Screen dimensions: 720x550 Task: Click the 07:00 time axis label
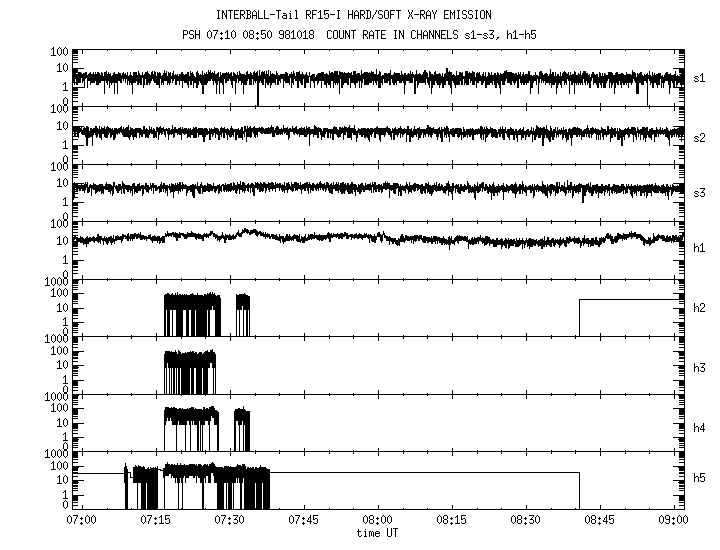(82, 520)
